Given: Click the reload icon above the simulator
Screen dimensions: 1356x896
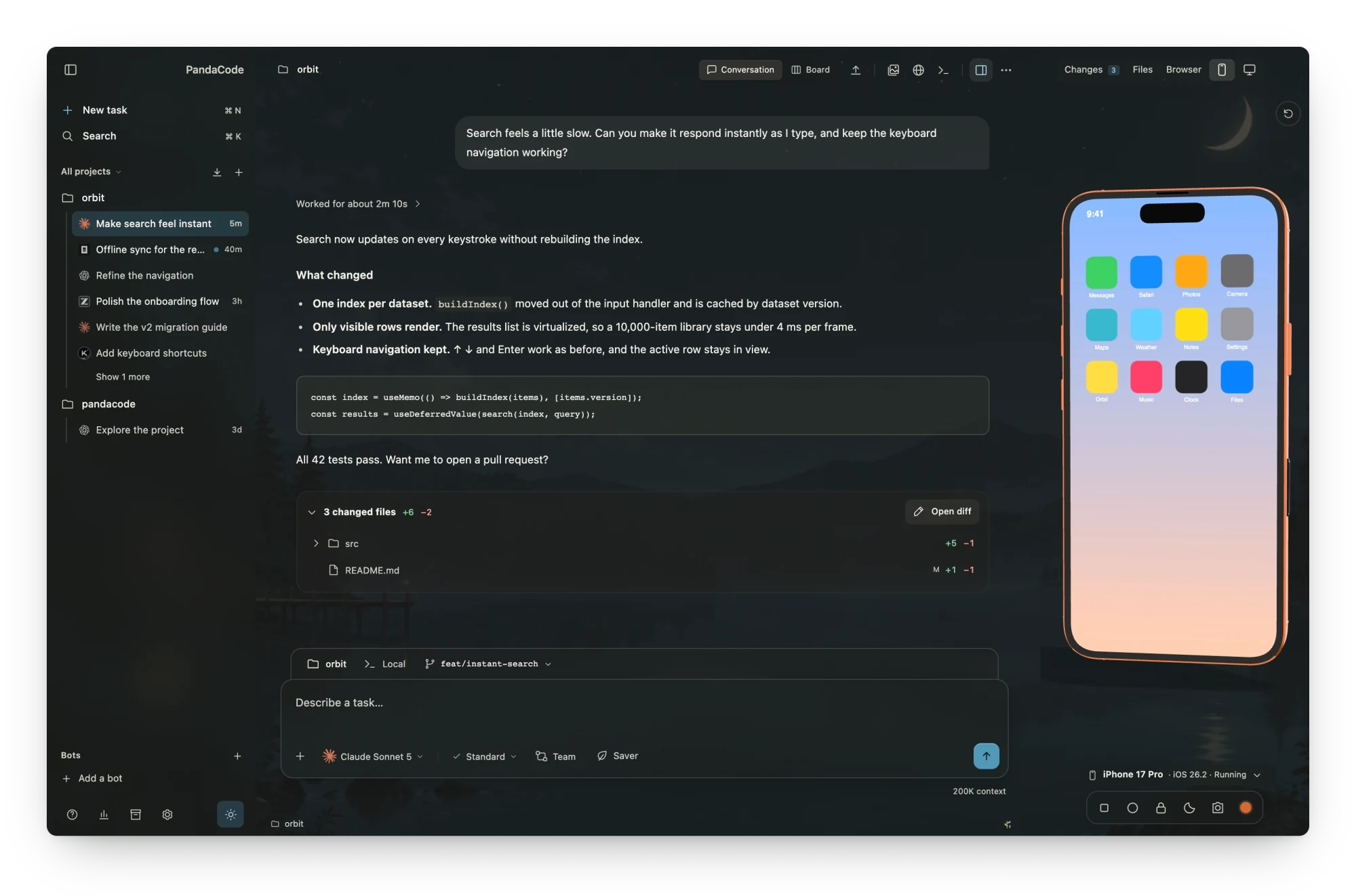Looking at the screenshot, I should [x=1288, y=114].
